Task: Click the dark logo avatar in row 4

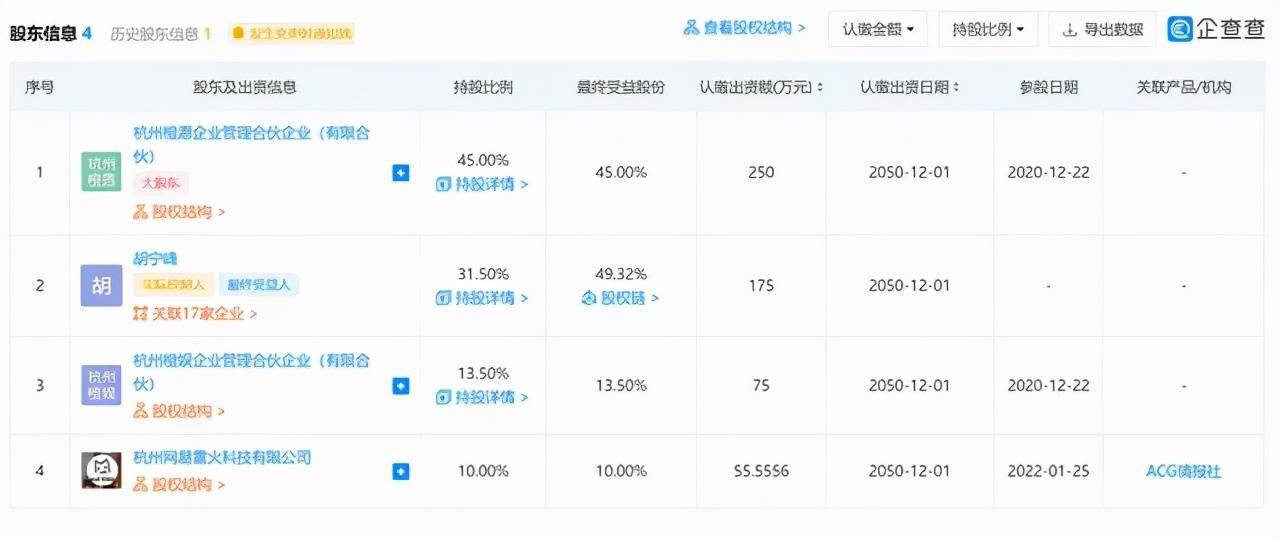Action: click(x=101, y=470)
